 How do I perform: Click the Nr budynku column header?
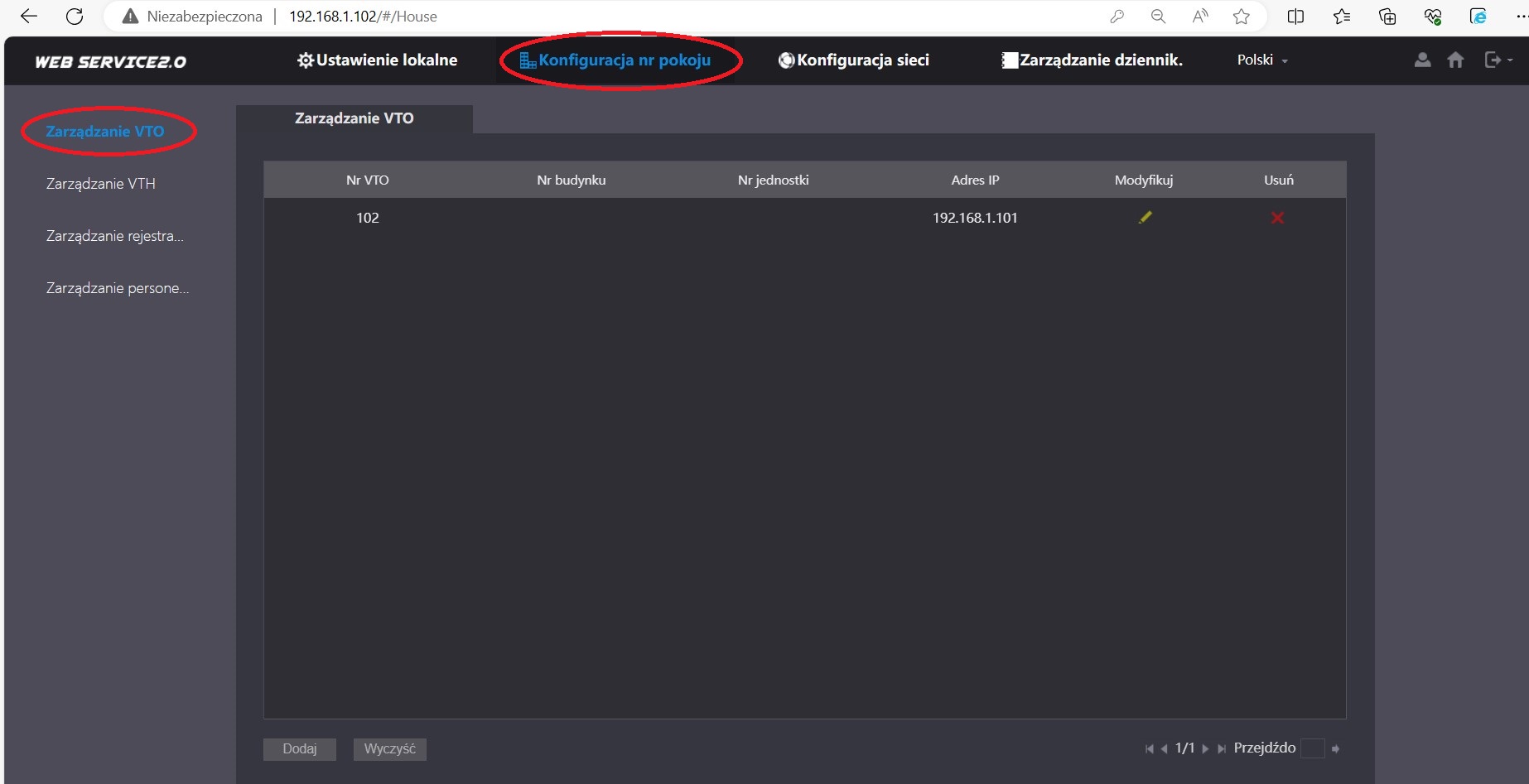tap(572, 180)
